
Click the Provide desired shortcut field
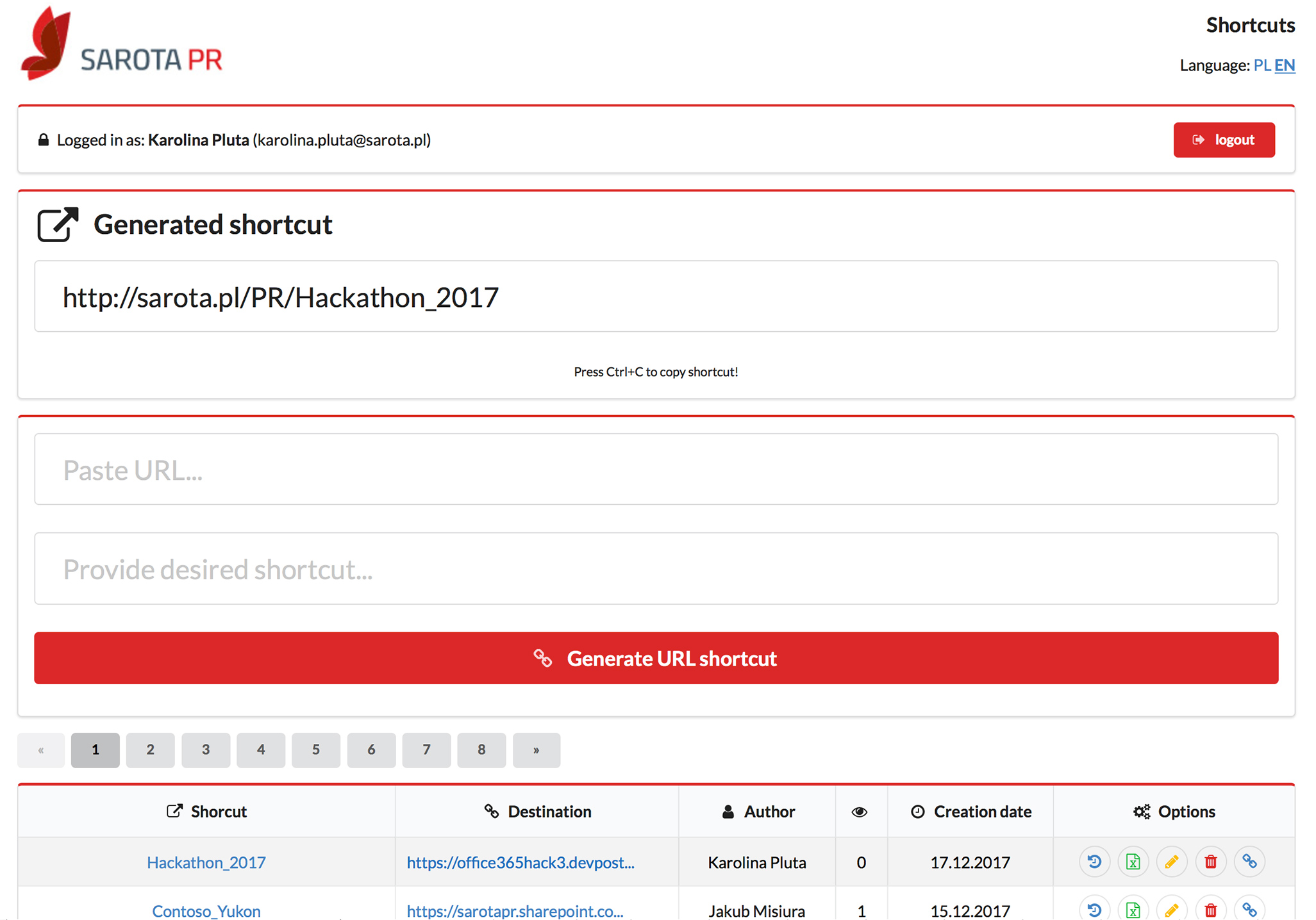pyautogui.click(x=656, y=569)
